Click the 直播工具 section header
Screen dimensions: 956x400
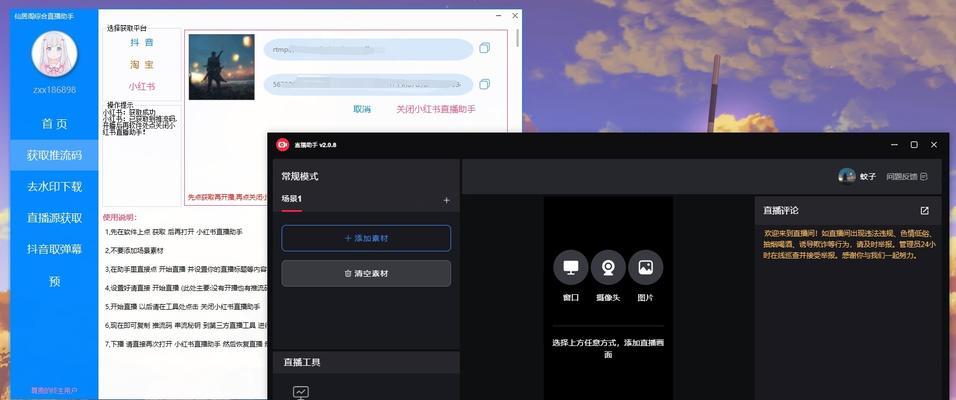[x=366, y=362]
